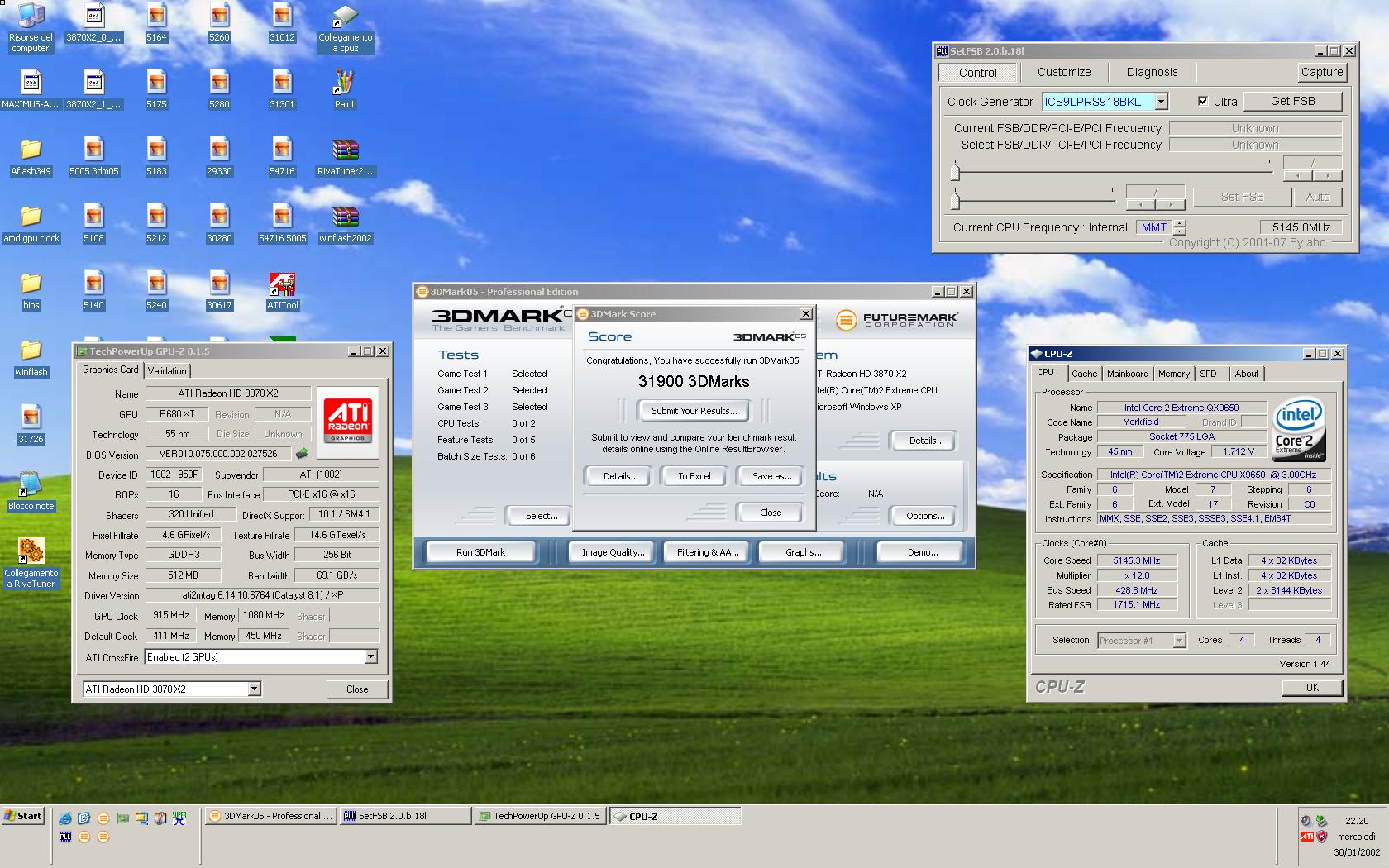The image size is (1389, 868).
Task: Open the winflash2002 archive icon
Action: (345, 223)
